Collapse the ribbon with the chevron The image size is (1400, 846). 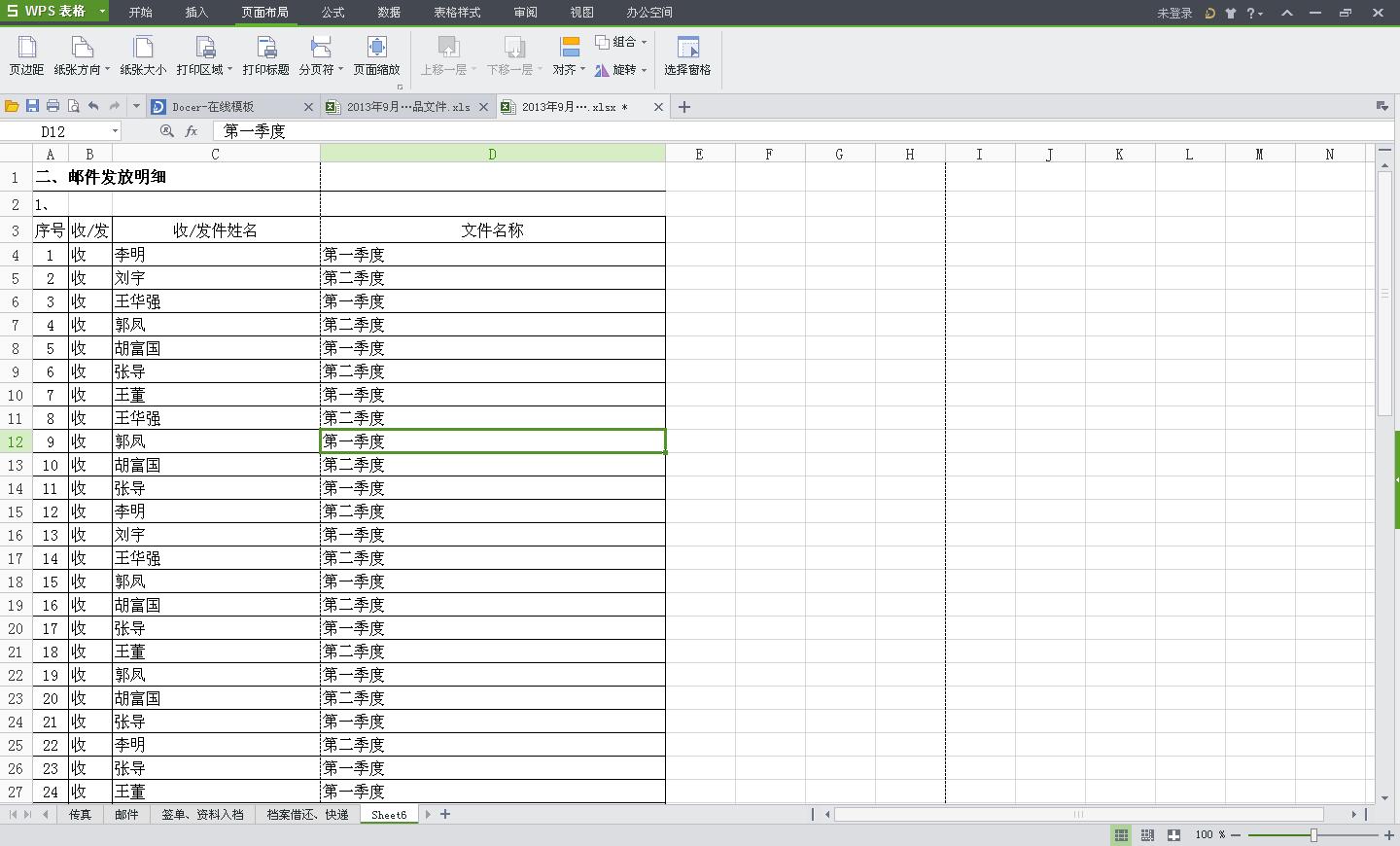coord(1287,13)
